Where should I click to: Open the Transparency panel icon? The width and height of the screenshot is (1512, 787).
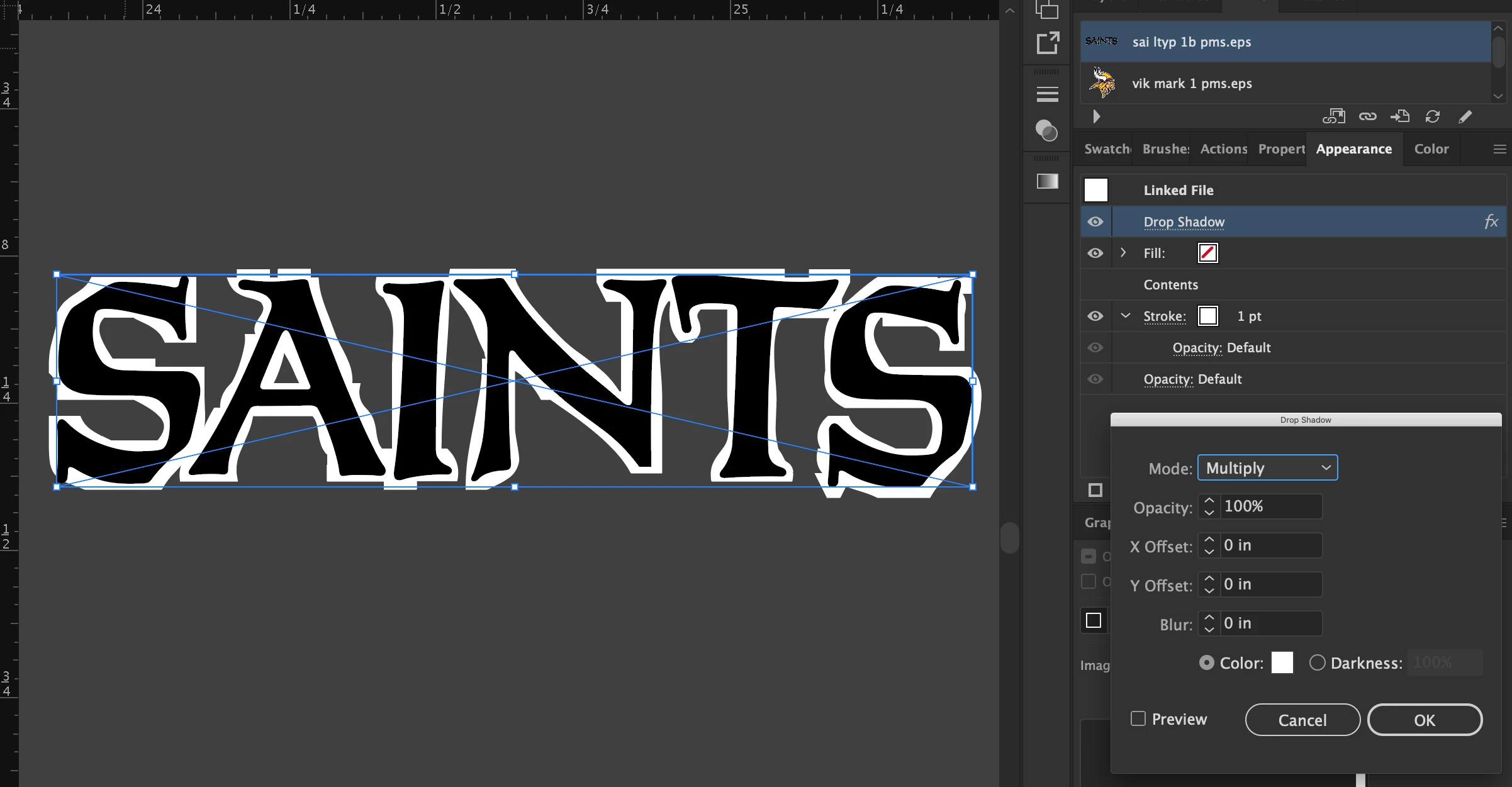(x=1047, y=131)
